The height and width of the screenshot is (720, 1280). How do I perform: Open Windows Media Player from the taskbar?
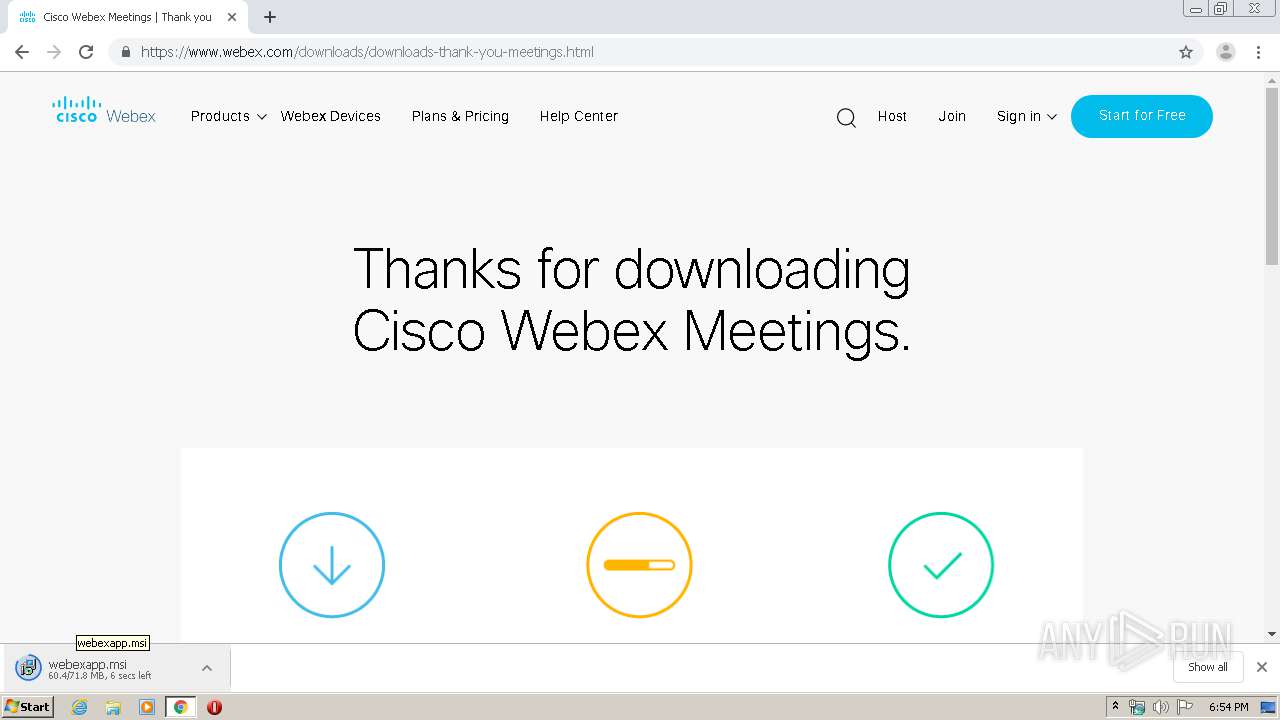147,707
